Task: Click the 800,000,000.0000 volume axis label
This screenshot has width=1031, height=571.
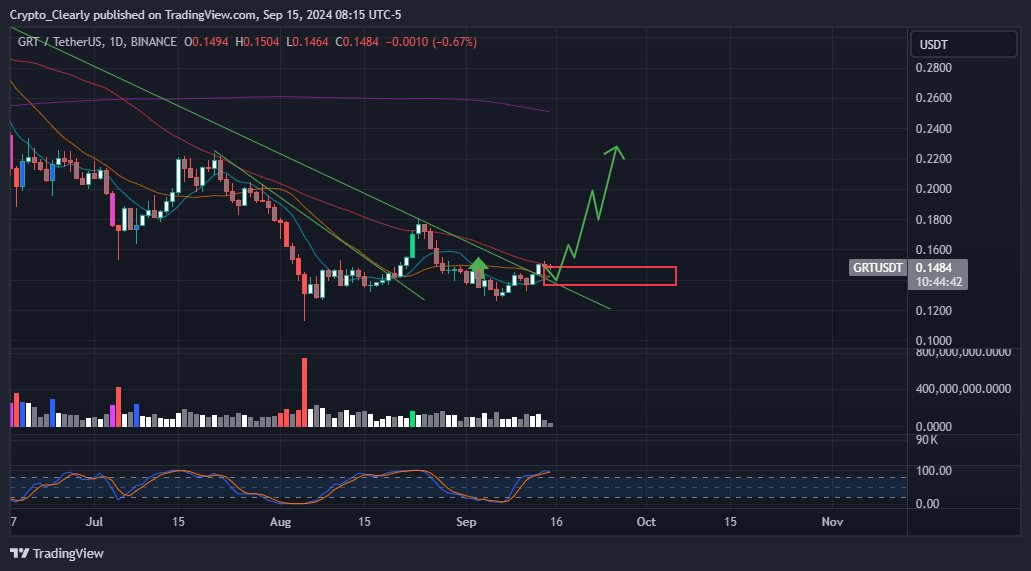Action: coord(963,352)
